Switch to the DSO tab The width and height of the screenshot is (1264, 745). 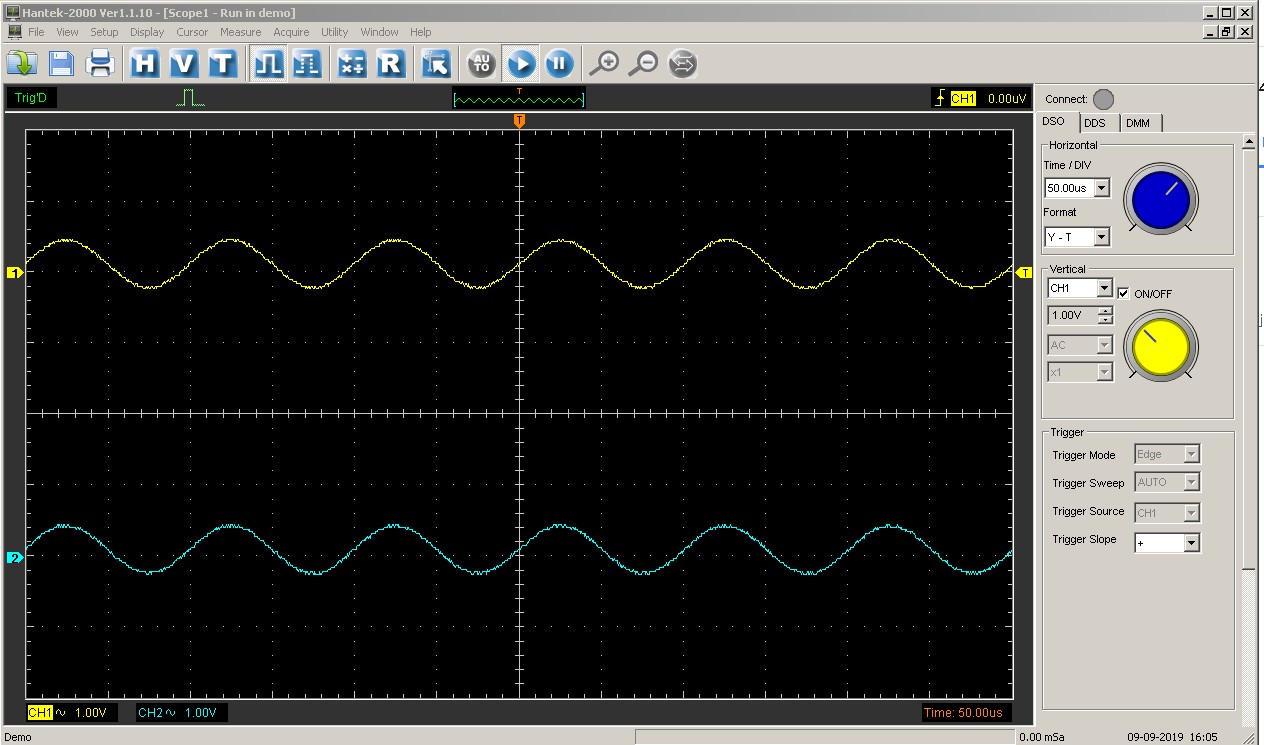coord(1054,122)
